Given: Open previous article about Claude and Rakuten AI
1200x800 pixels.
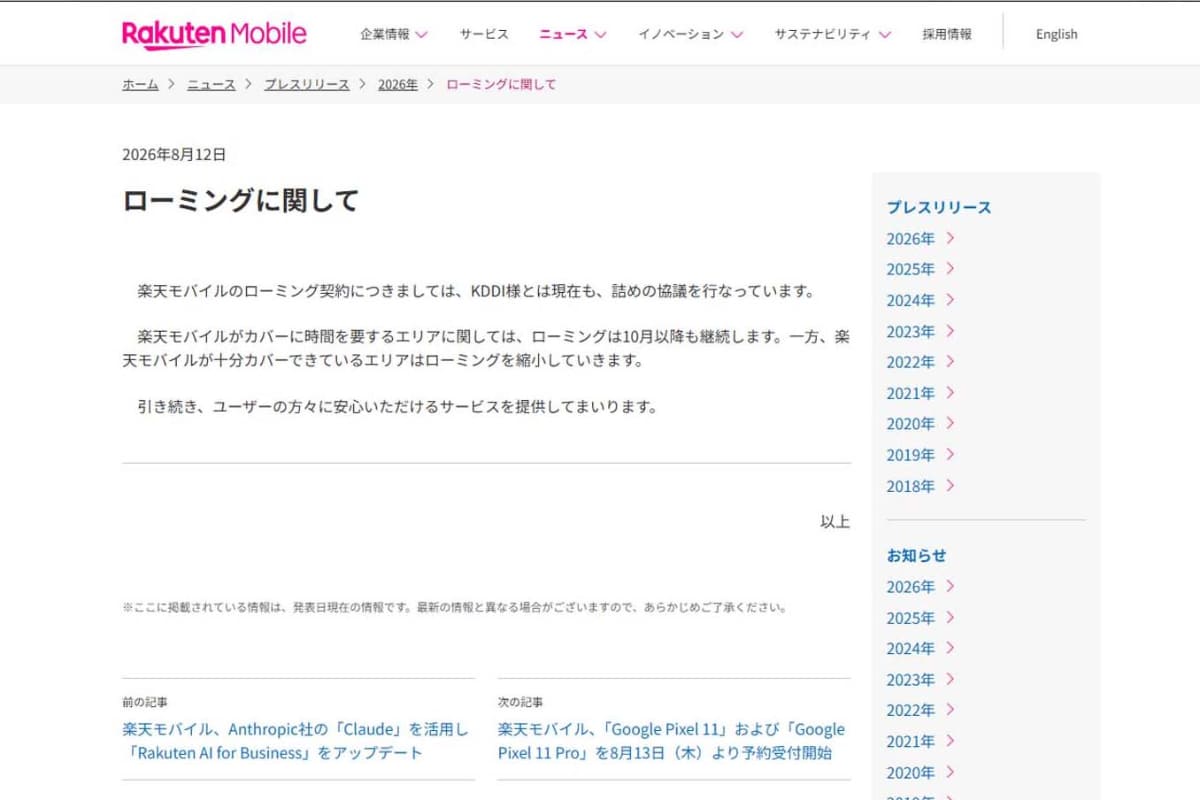Looking at the screenshot, I should click(296, 741).
